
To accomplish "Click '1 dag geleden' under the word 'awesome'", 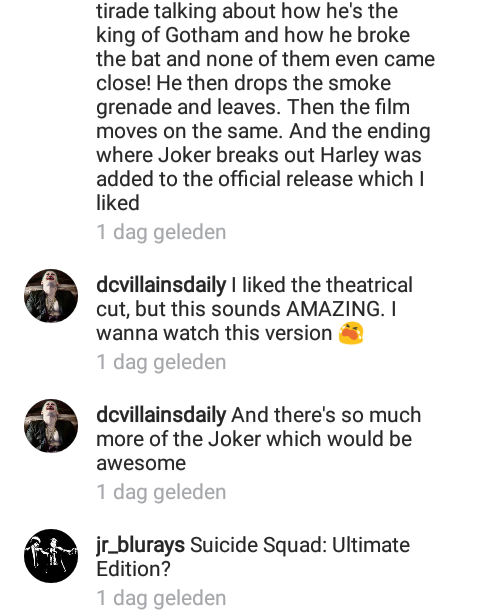I will click(161, 492).
